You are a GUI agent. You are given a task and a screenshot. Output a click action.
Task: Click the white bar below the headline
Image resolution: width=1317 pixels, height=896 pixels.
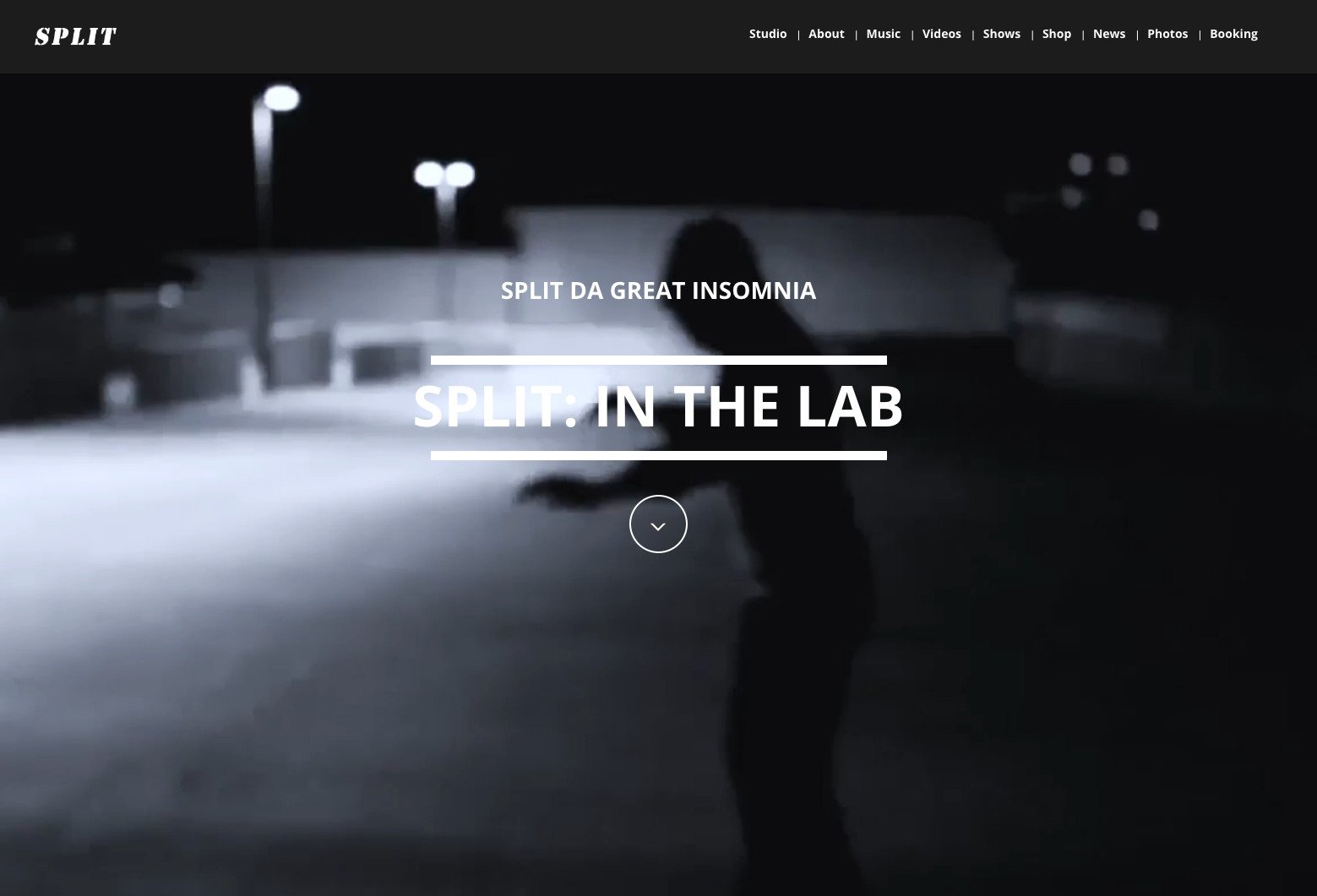tap(658, 455)
